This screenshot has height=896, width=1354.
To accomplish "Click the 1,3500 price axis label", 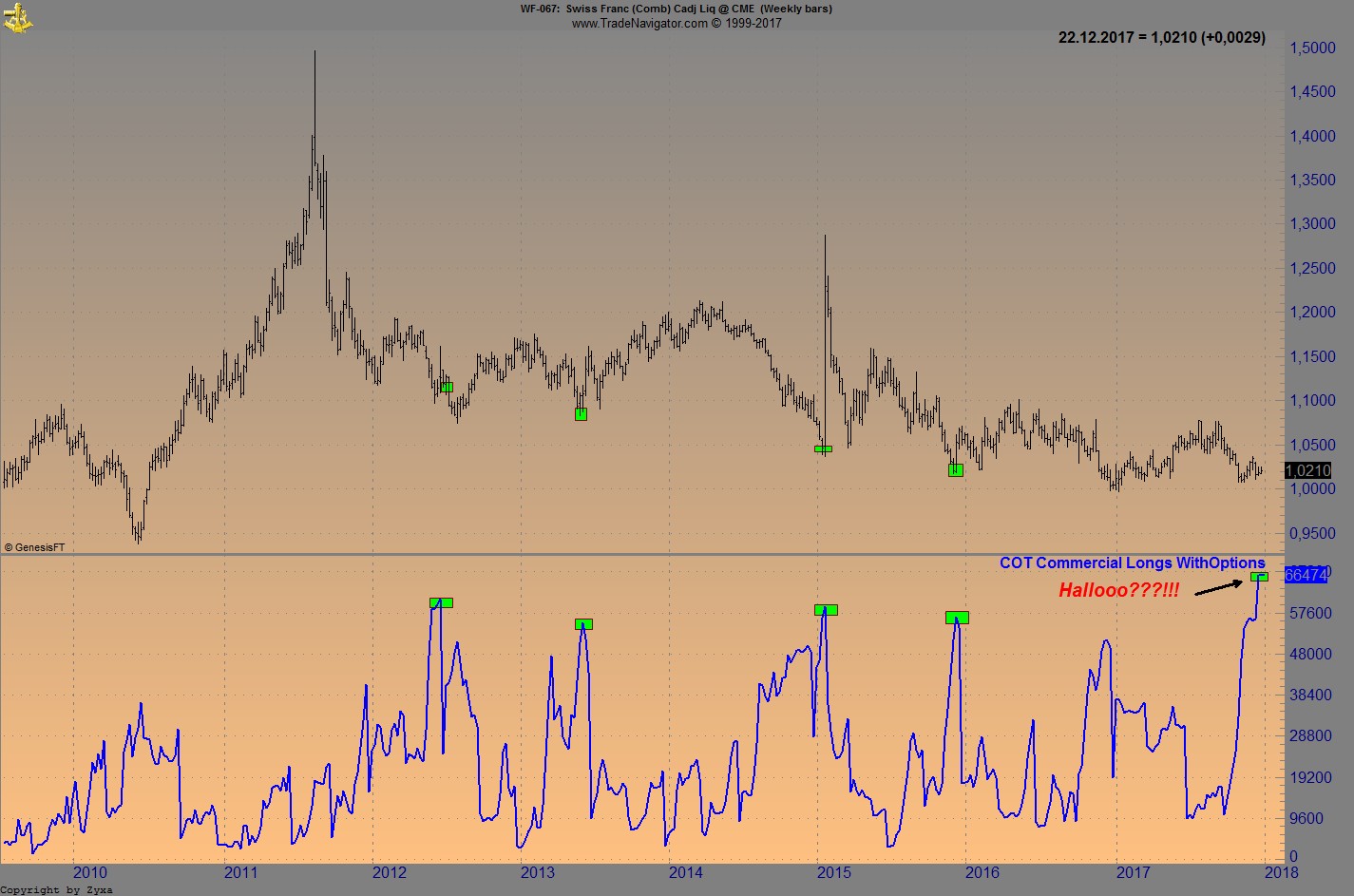I will pyautogui.click(x=1312, y=181).
